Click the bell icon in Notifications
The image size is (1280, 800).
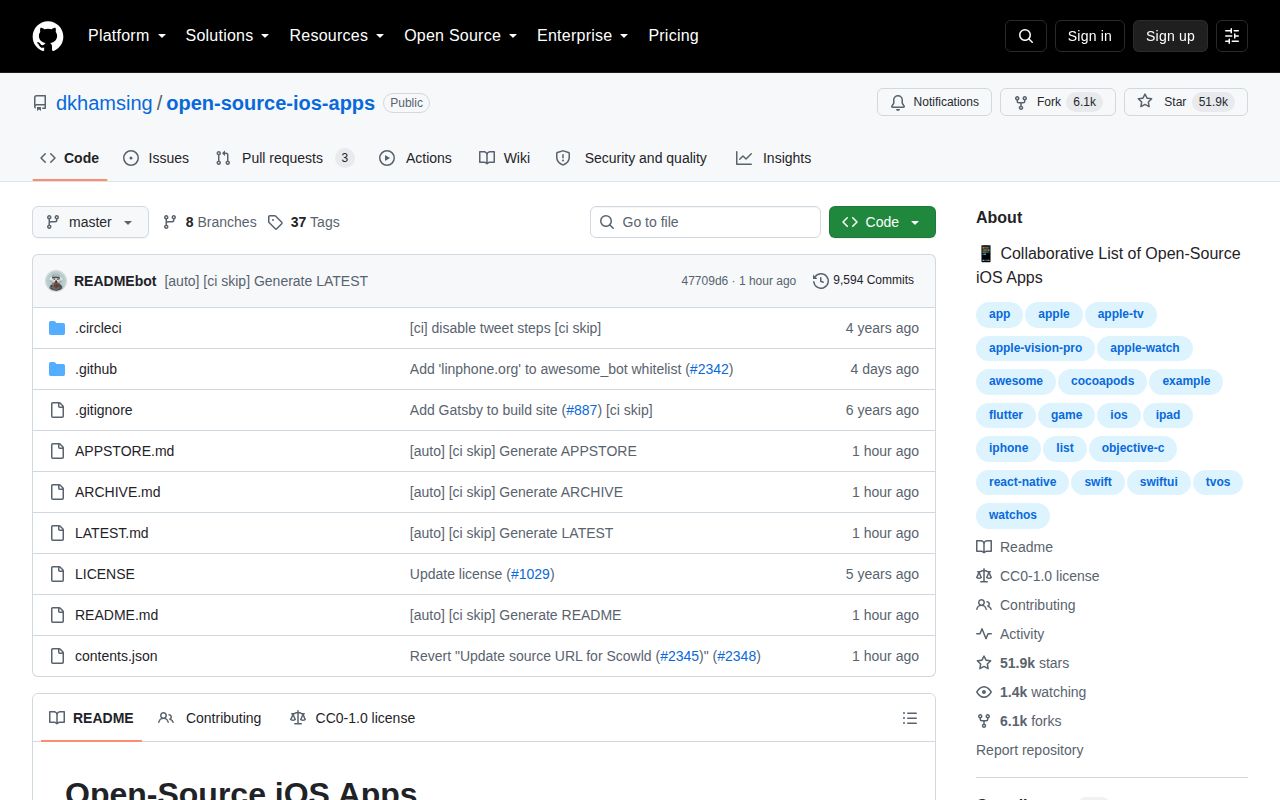(898, 102)
